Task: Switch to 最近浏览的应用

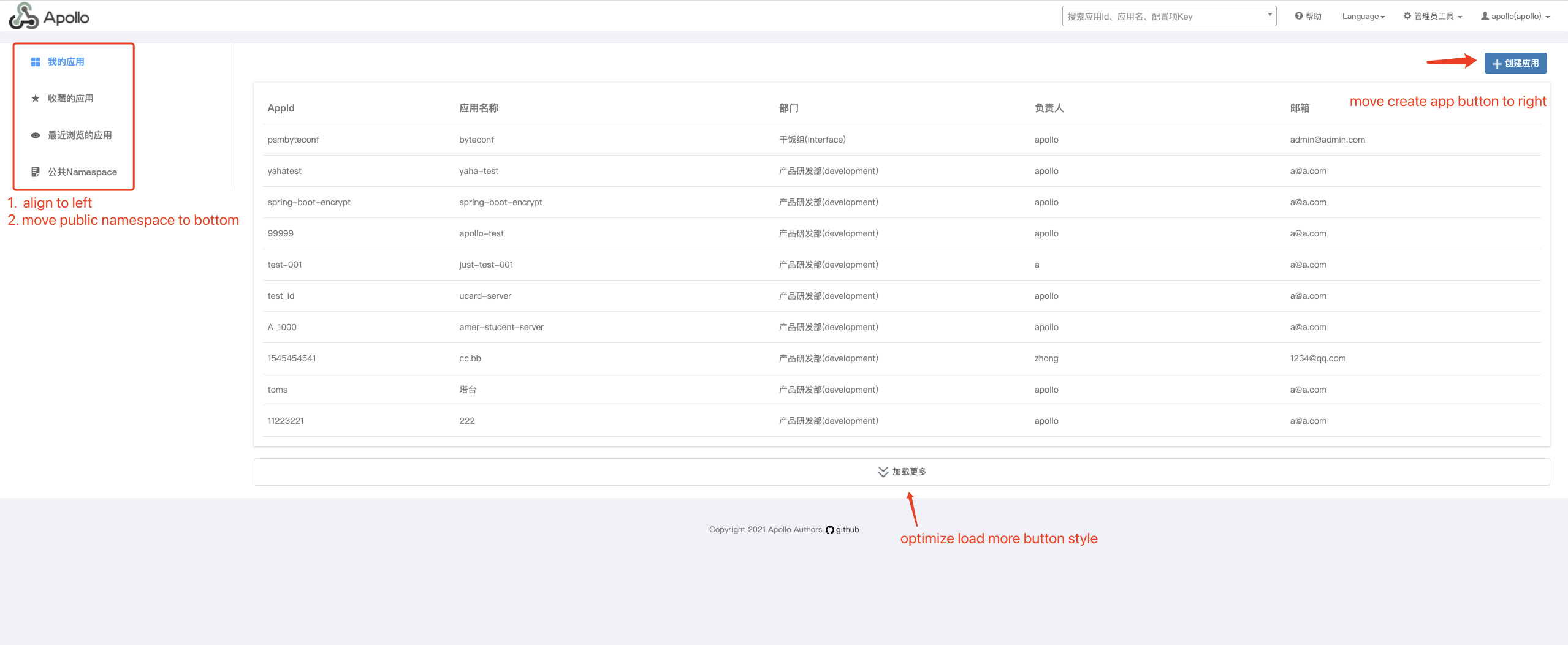Action: click(80, 135)
